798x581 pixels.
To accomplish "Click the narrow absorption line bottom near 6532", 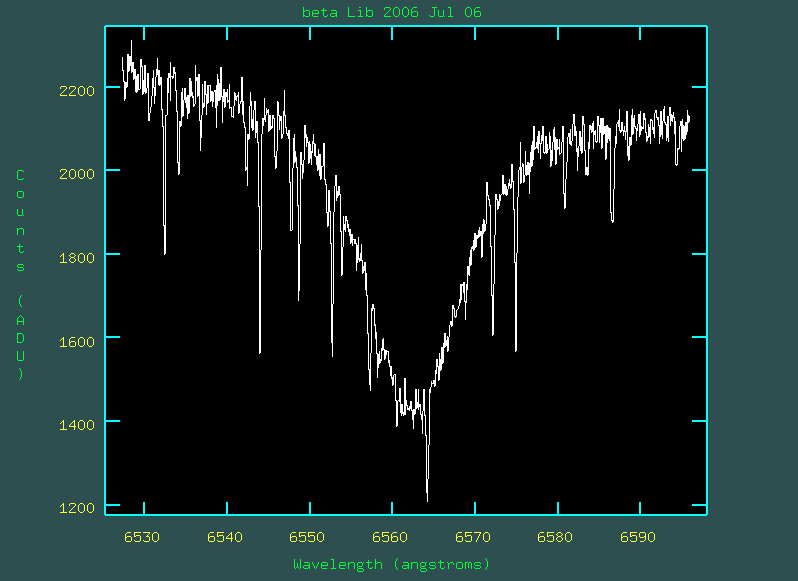I will point(164,251).
